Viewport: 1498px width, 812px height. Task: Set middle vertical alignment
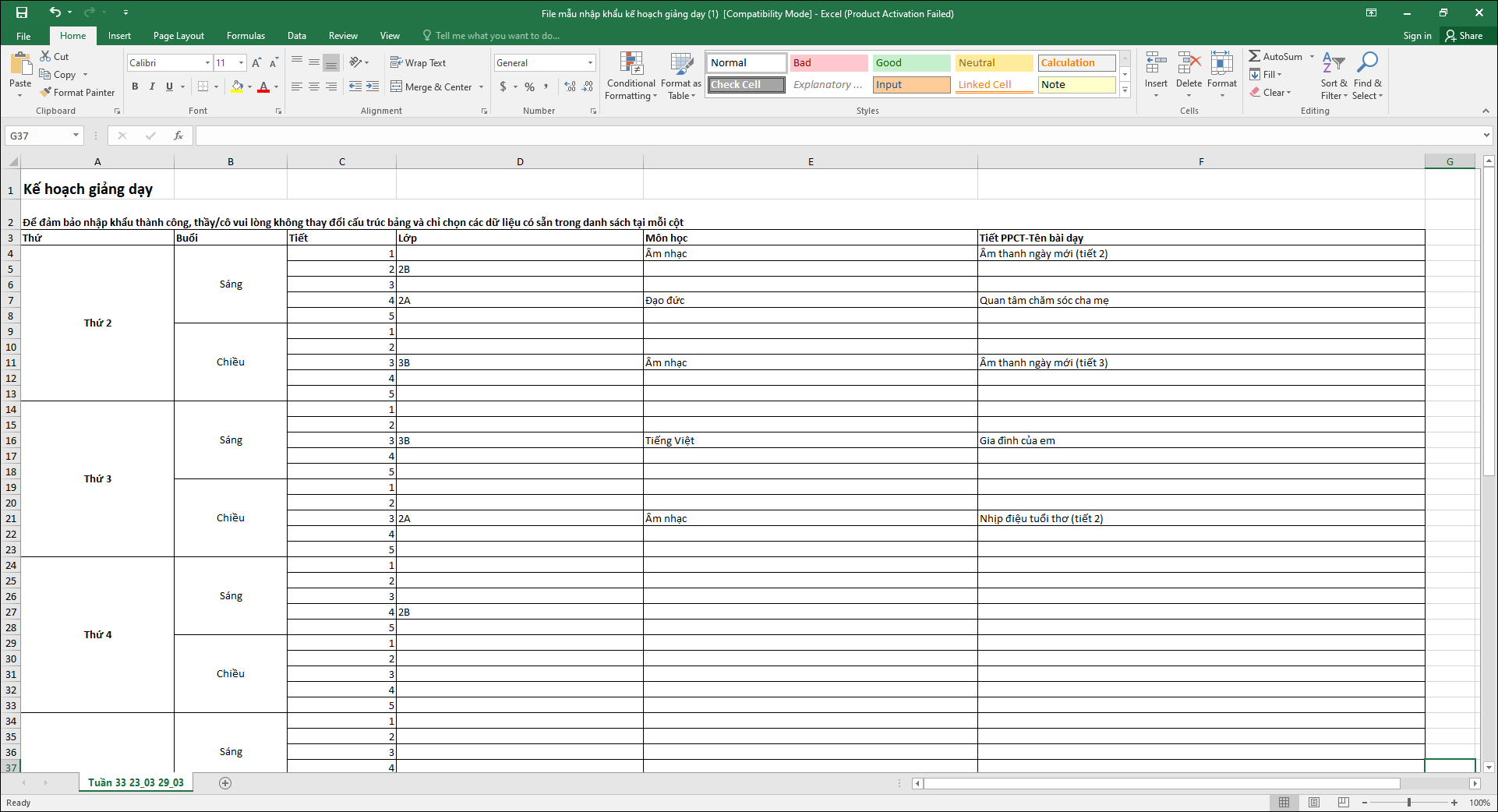coord(314,62)
